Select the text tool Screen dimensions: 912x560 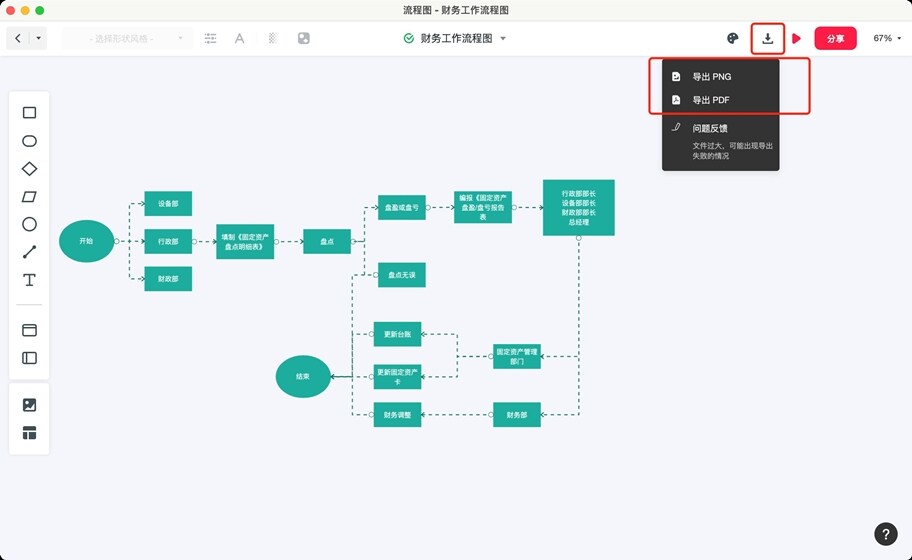coord(29,280)
